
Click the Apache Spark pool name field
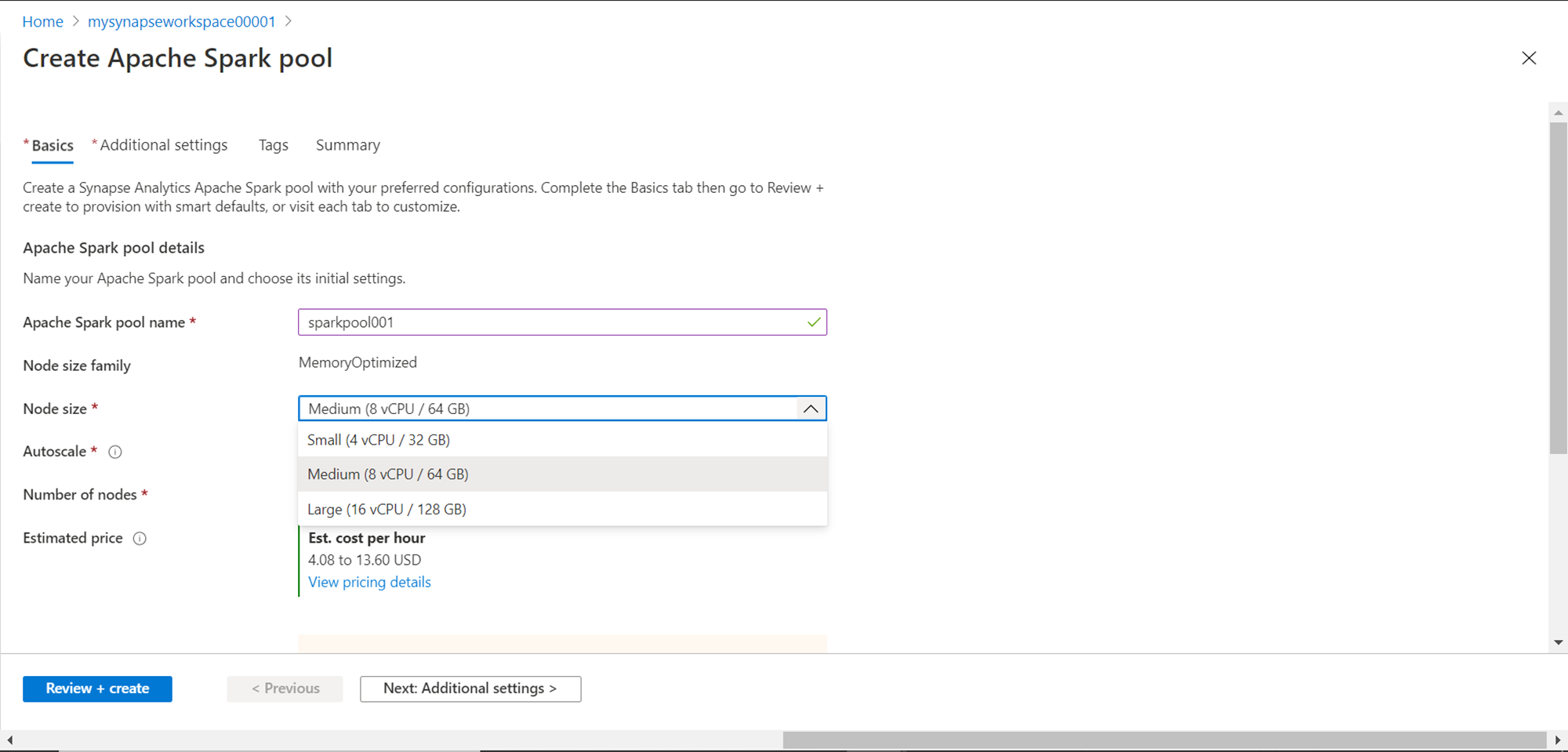[x=562, y=322]
